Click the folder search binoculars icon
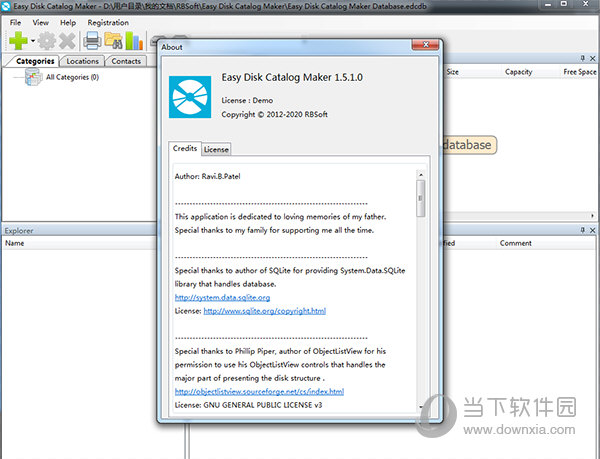Viewport: 600px width, 459px height. coord(113,41)
